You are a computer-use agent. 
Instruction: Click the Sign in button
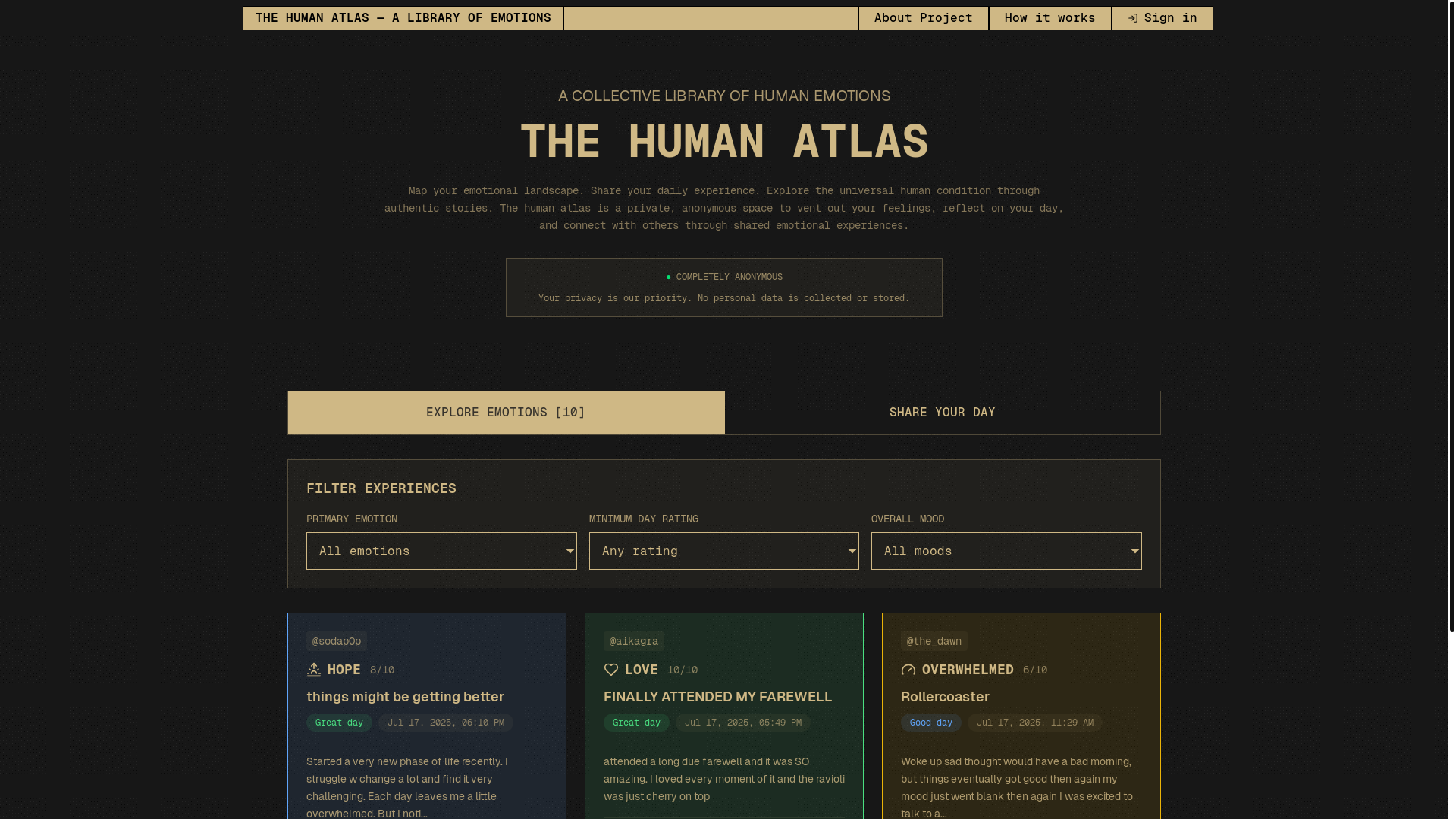point(1163,18)
